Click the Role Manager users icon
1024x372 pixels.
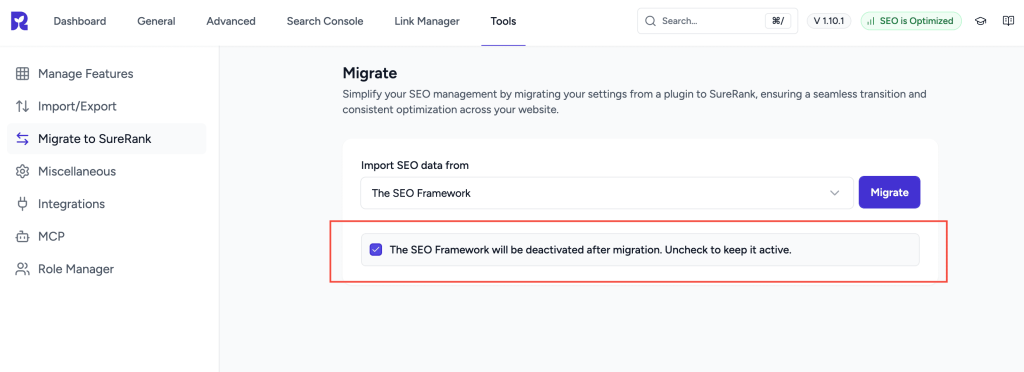[22, 269]
